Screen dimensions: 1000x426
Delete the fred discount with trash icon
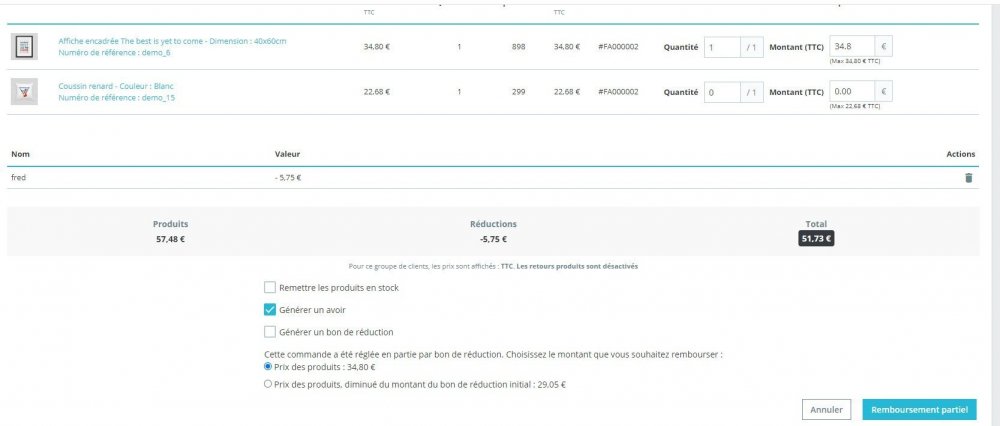(x=968, y=178)
